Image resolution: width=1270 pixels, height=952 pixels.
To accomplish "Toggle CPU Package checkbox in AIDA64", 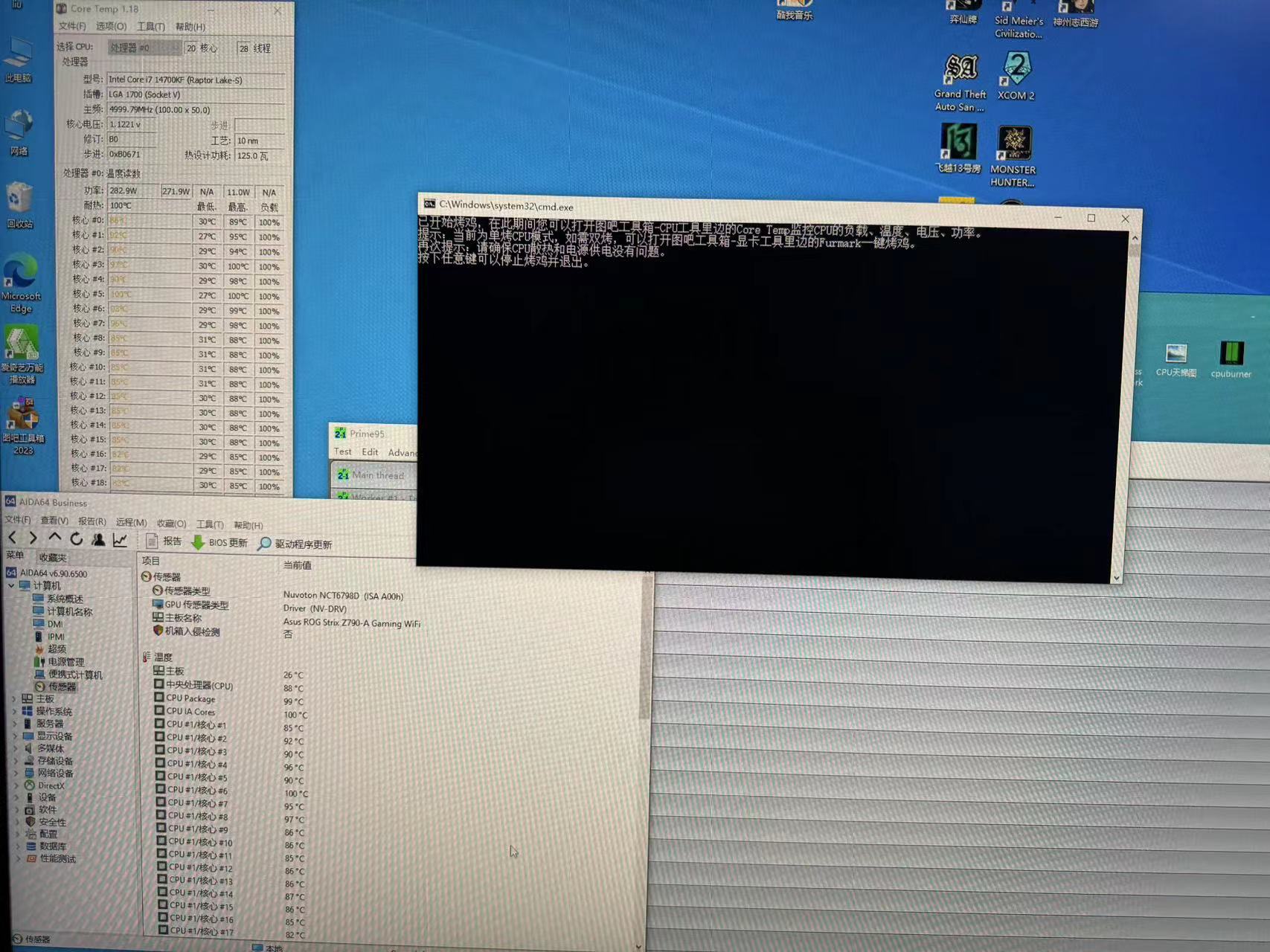I will point(159,697).
